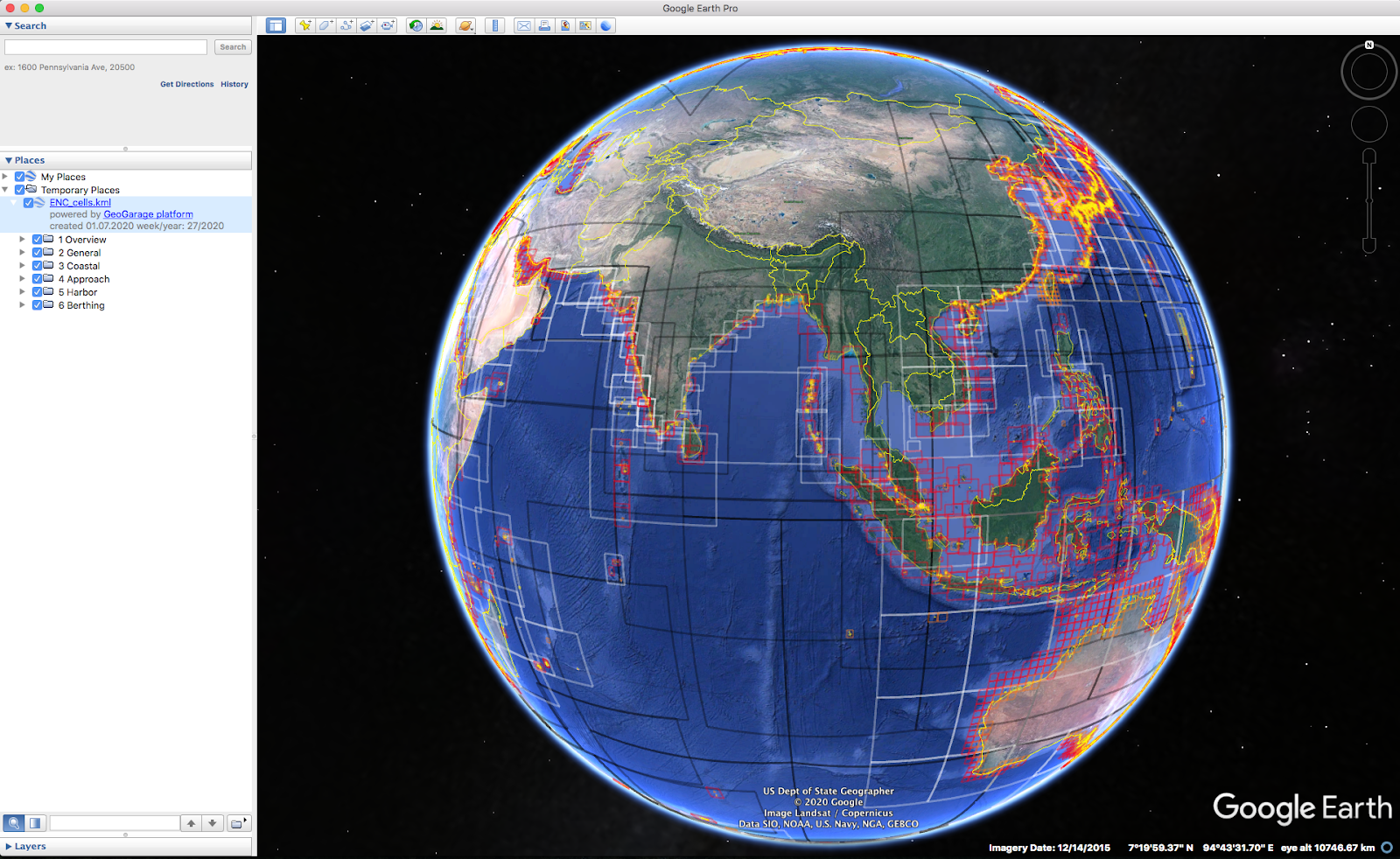Uncheck the ENC_cells.kml layer
This screenshot has height=859, width=1400.
pos(29,202)
